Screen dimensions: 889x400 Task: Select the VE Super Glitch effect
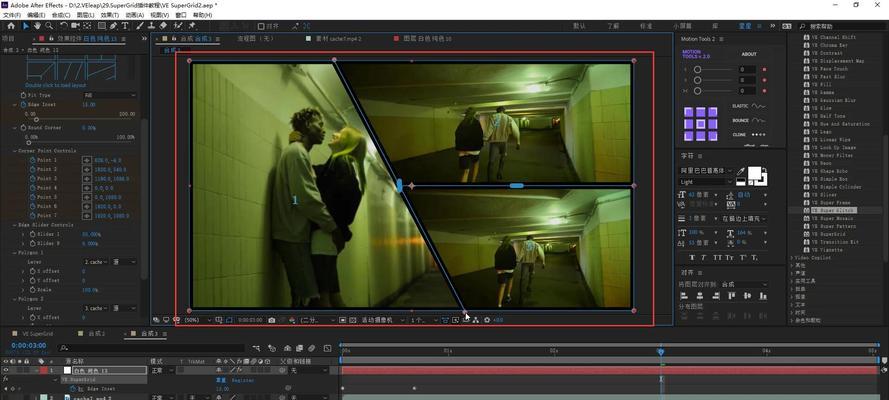tap(833, 210)
